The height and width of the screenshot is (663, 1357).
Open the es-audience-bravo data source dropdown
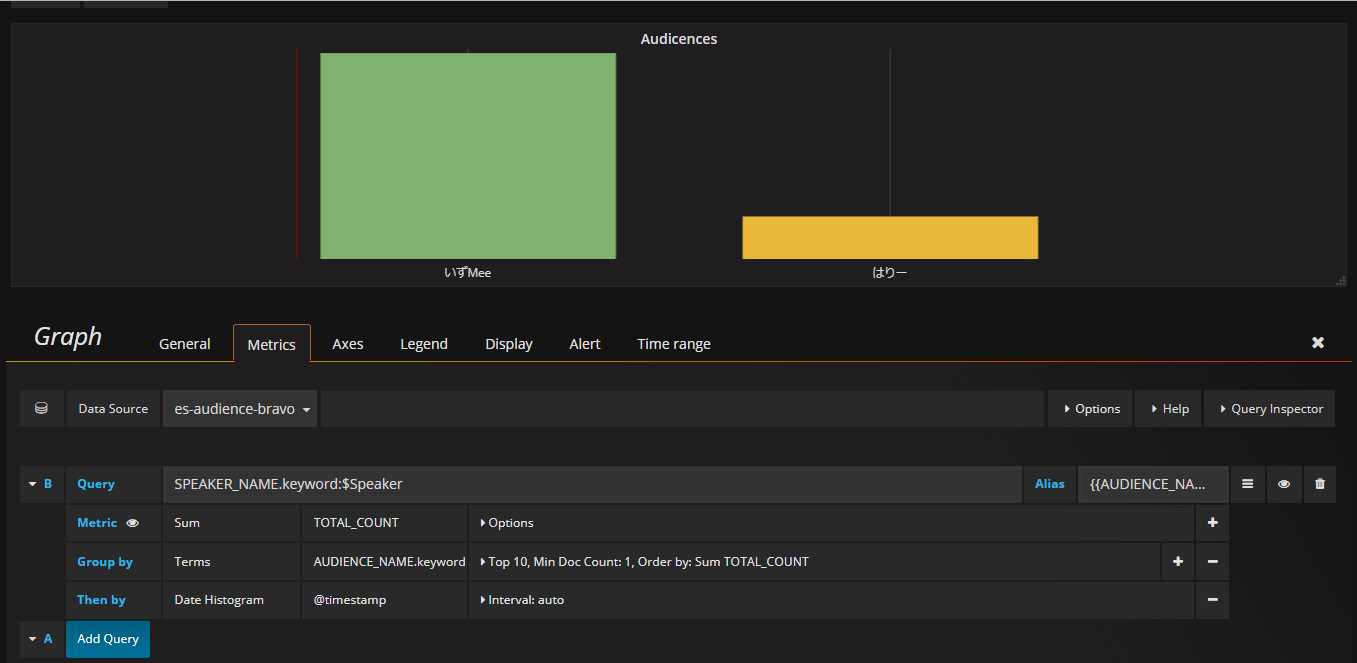[240, 409]
